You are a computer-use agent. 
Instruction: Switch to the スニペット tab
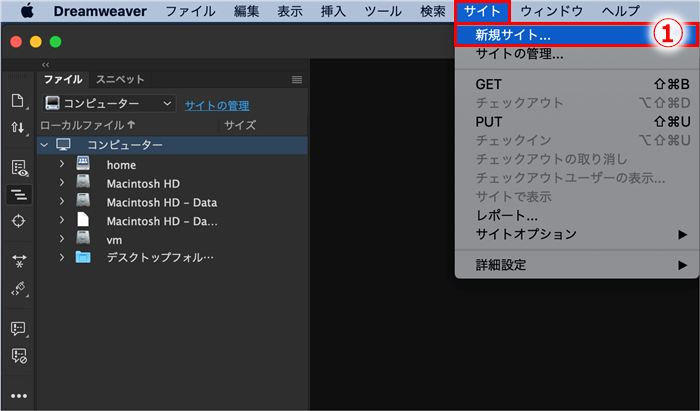[120, 79]
